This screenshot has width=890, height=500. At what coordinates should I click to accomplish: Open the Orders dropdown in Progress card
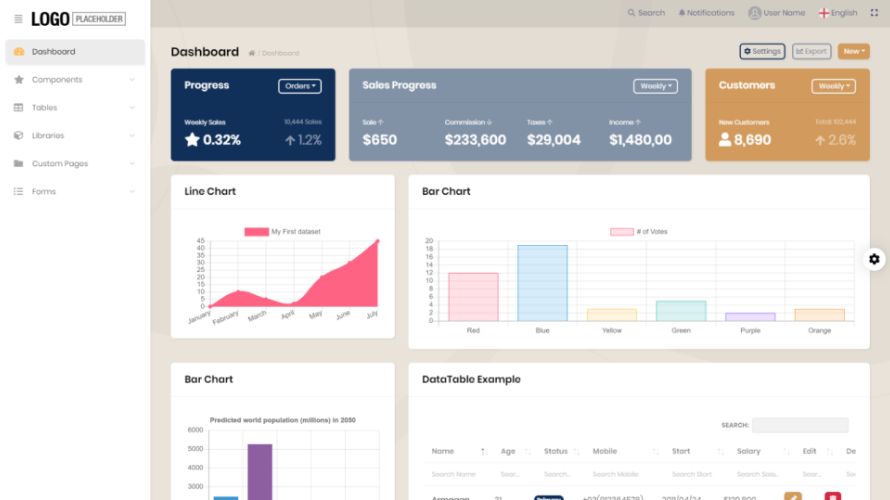click(299, 86)
